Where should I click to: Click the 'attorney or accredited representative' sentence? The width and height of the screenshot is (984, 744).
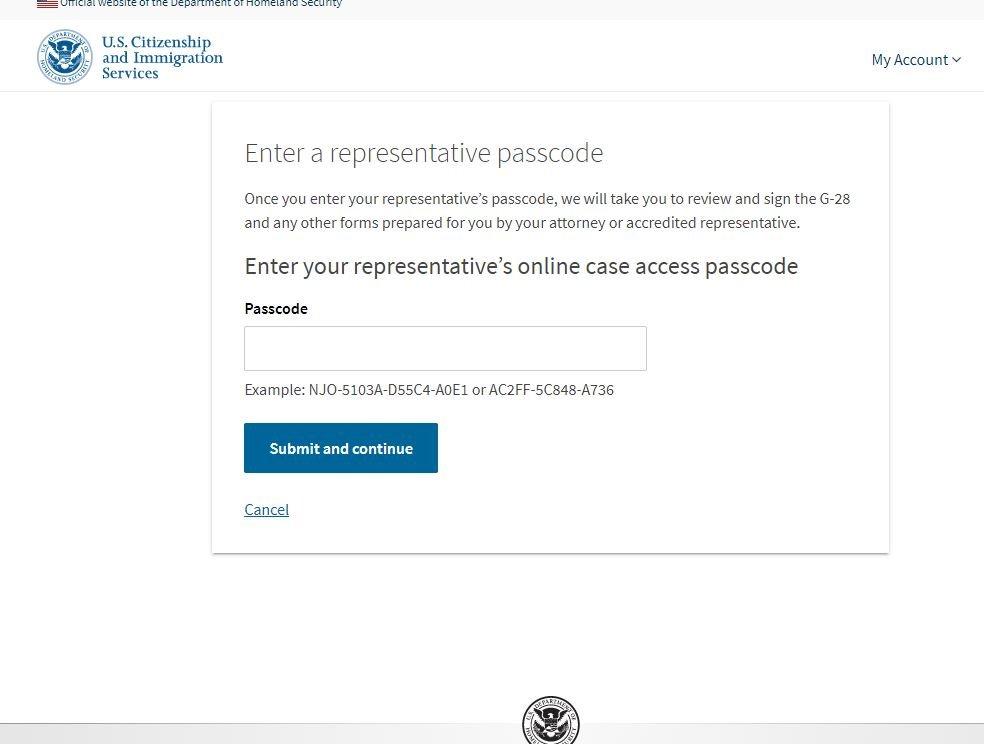pyautogui.click(x=673, y=223)
